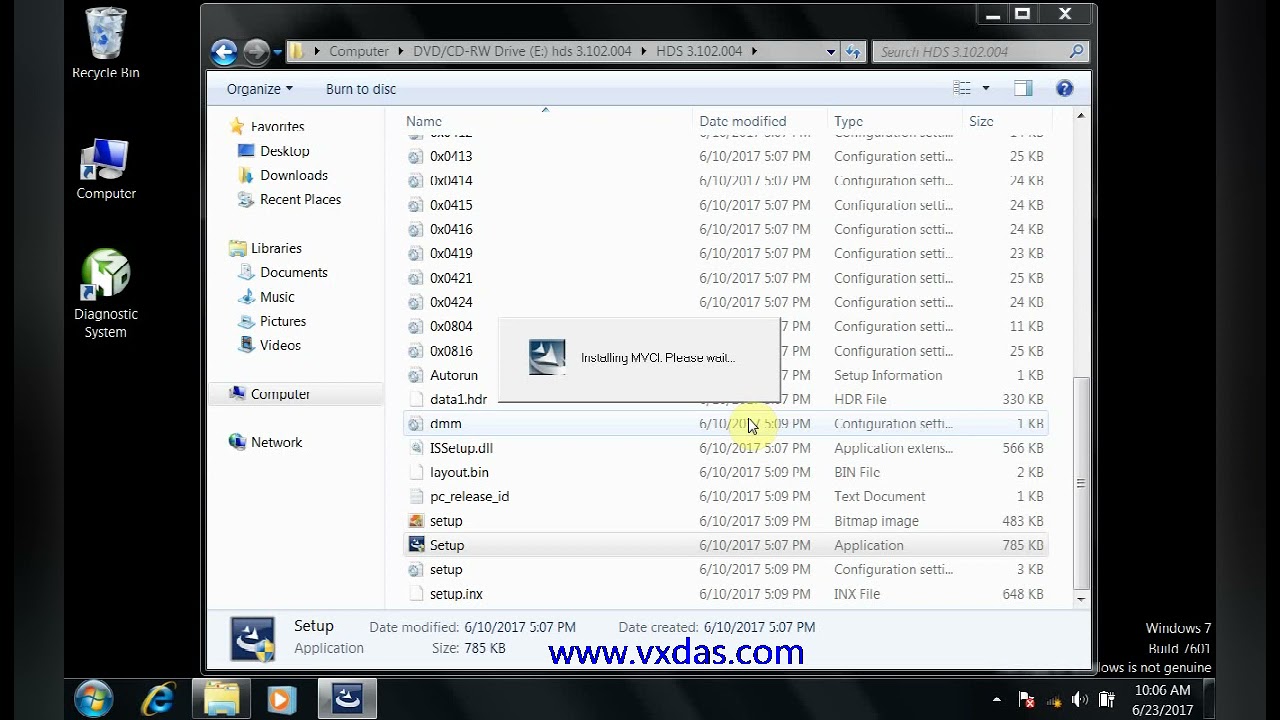The height and width of the screenshot is (720, 1280).
Task: Click the scrollbar down arrow
Action: [x=1080, y=599]
